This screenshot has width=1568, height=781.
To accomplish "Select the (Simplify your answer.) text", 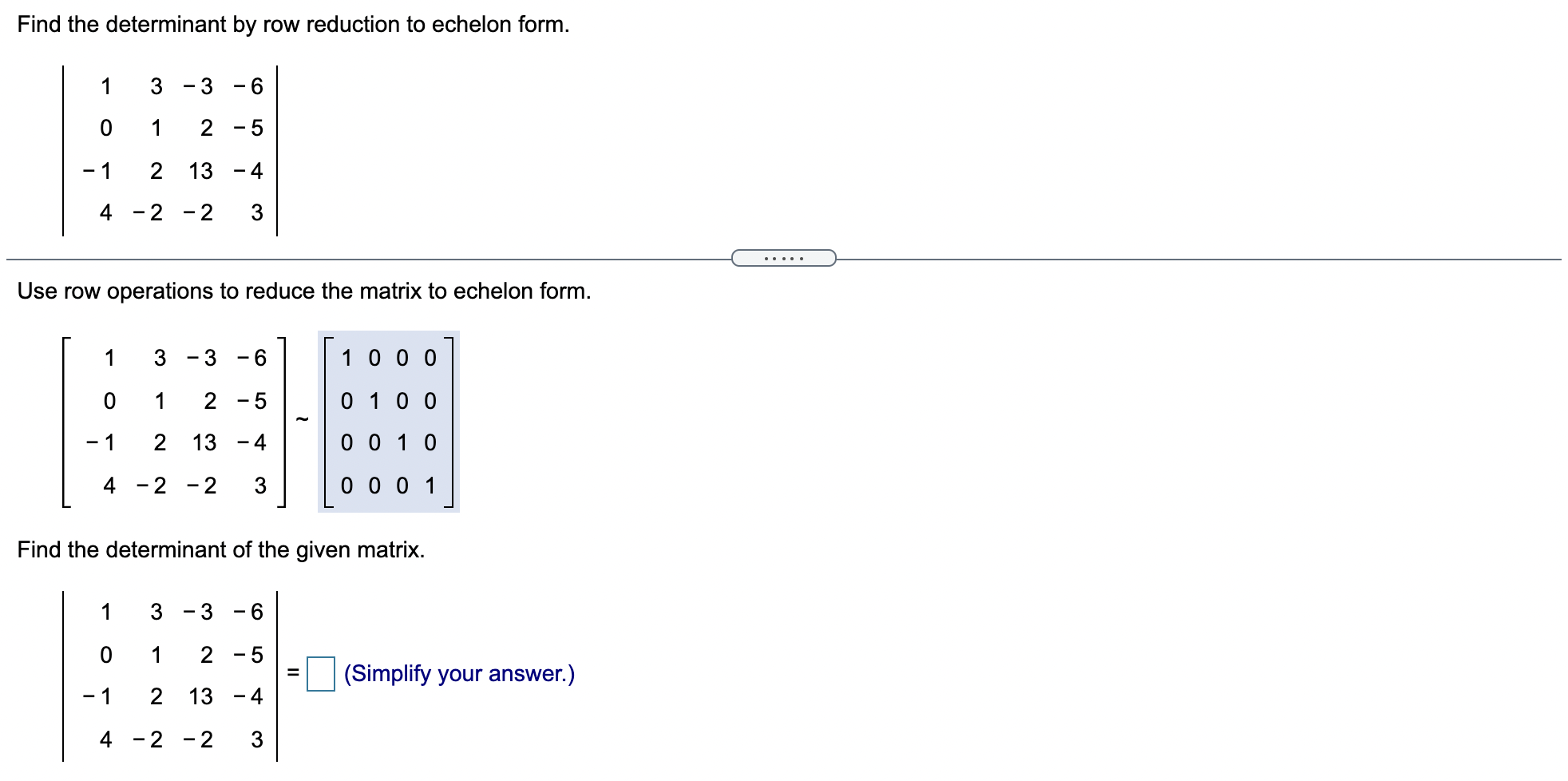I will tap(458, 674).
